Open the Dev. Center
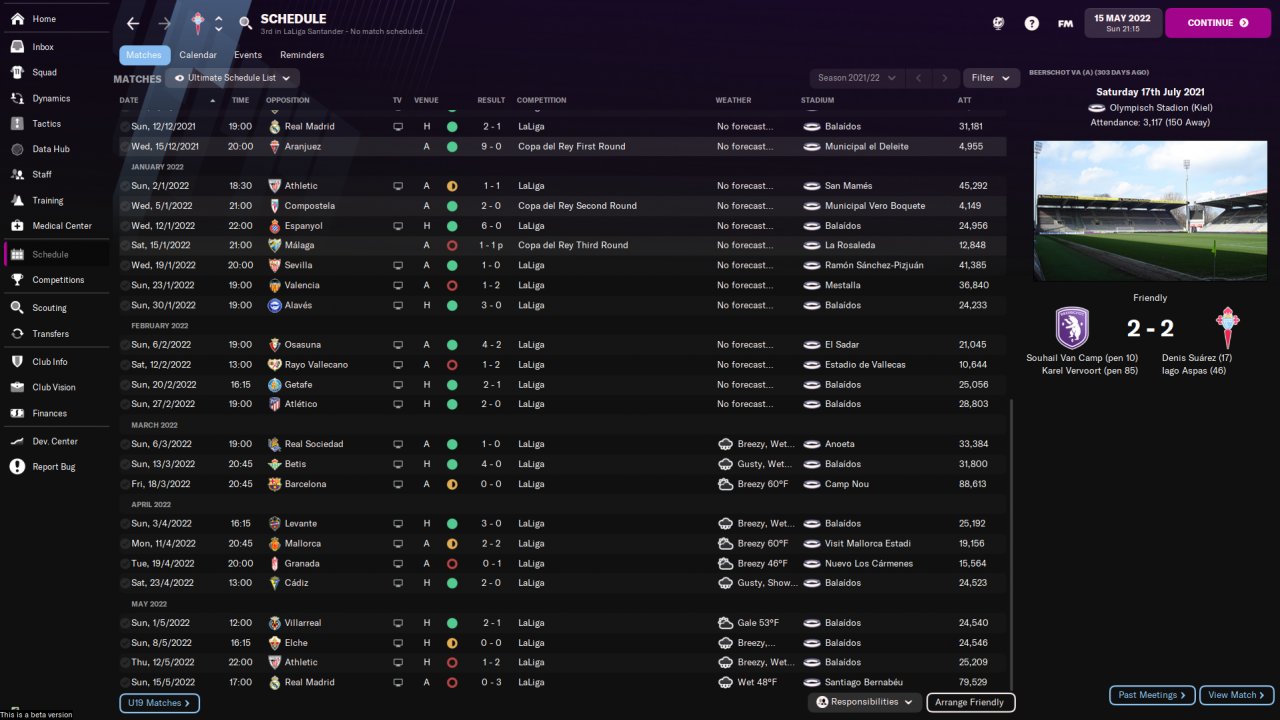This screenshot has height=720, width=1280. click(x=56, y=441)
